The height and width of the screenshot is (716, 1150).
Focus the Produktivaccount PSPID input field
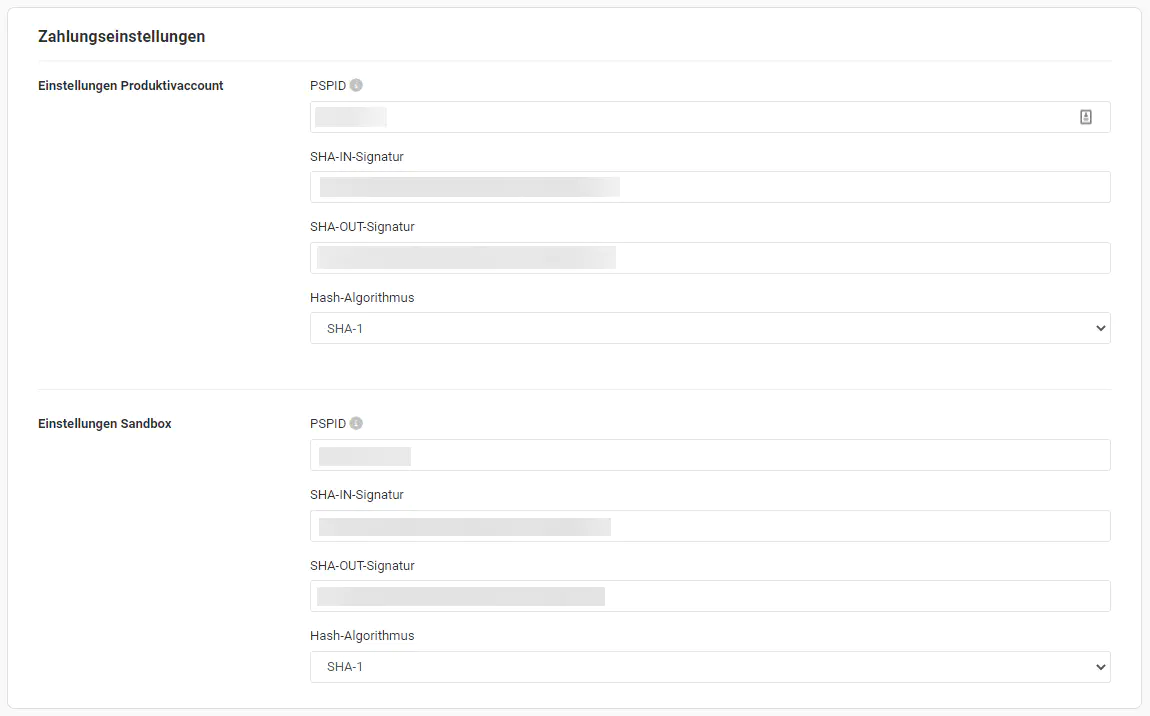pyautogui.click(x=700, y=117)
